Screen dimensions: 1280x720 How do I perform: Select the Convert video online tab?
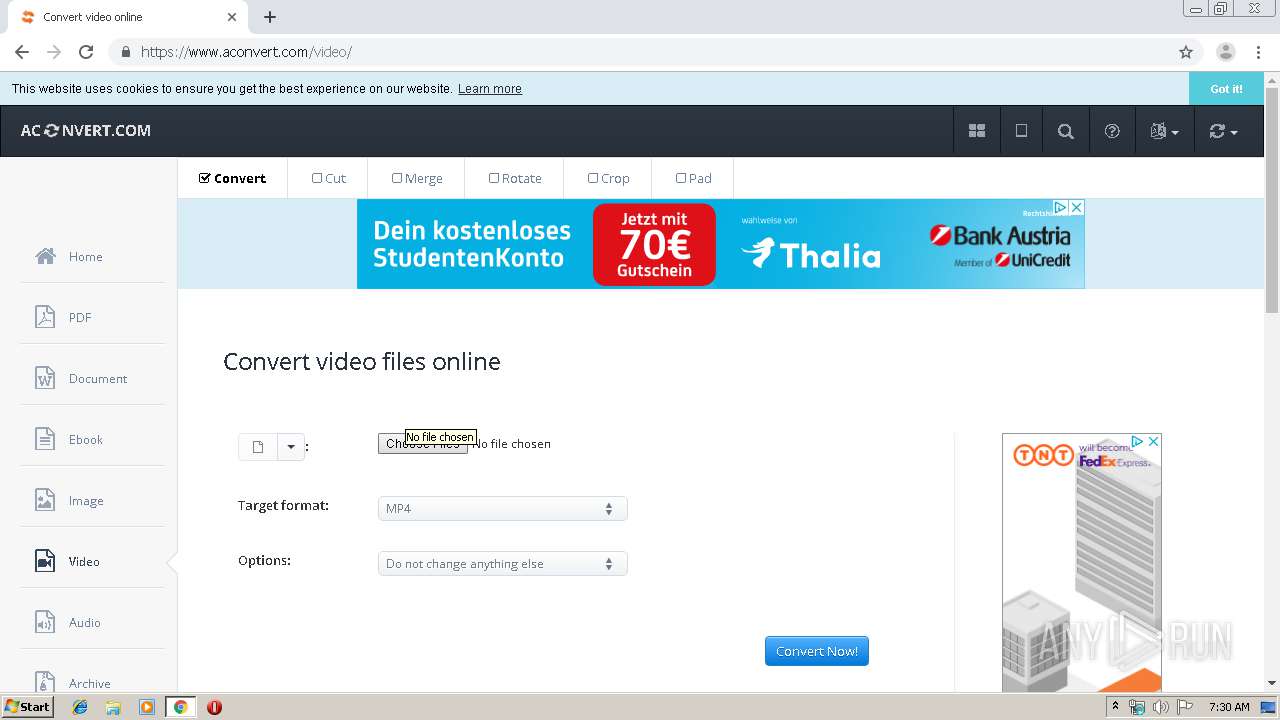(x=128, y=17)
